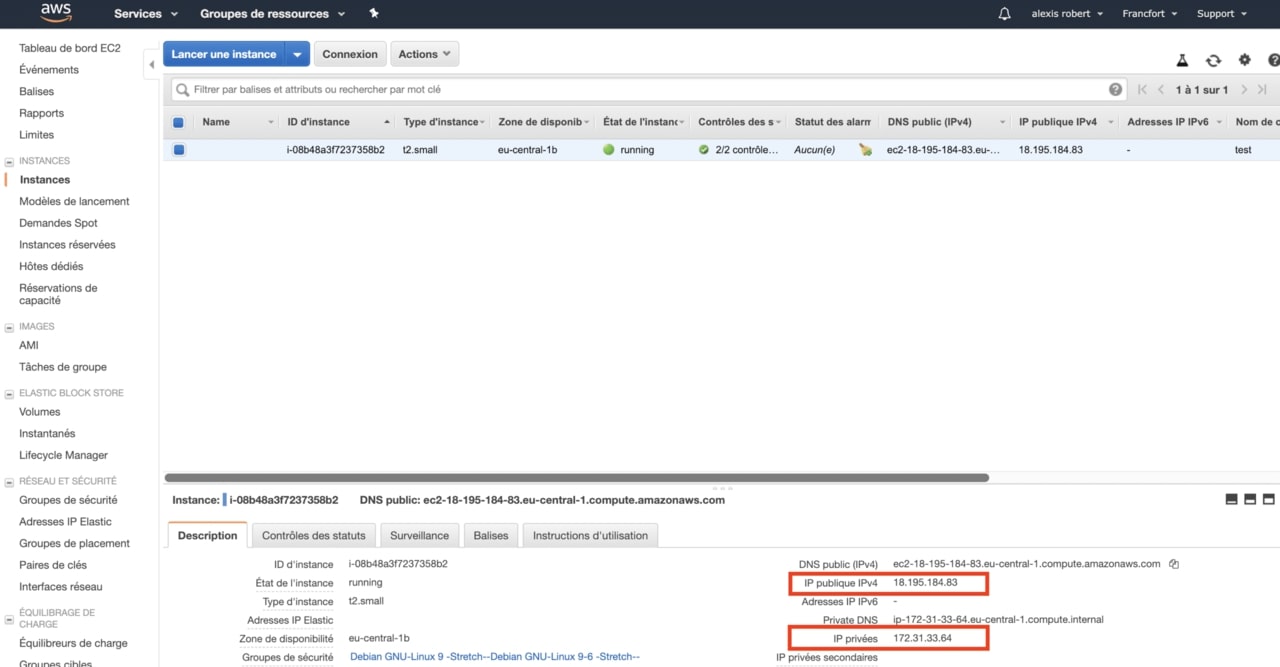Collapse the ELASTIC BLOCK STORE section

(x=9, y=393)
